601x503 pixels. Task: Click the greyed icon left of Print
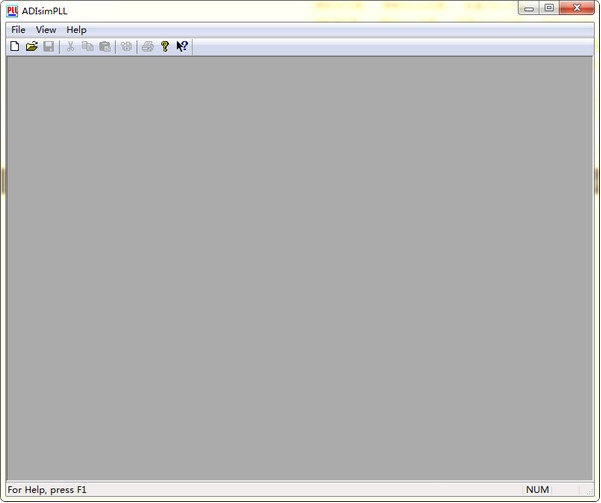[126, 46]
